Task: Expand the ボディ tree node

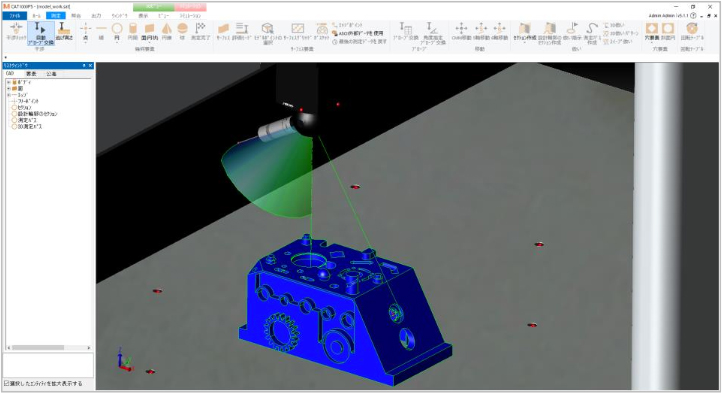Action: pyautogui.click(x=9, y=82)
